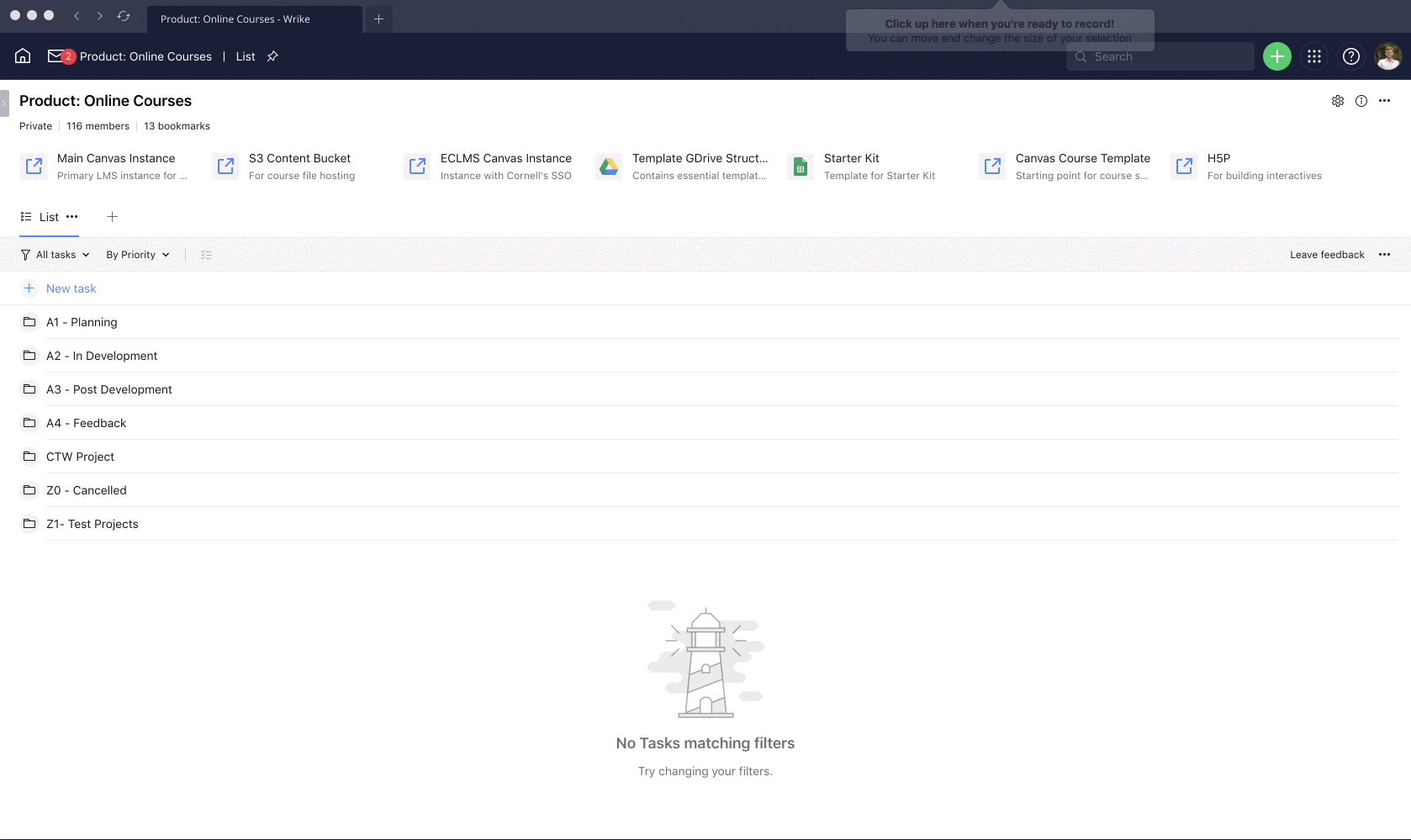This screenshot has height=840, width=1411.
Task: Pin the current List view
Action: (272, 56)
